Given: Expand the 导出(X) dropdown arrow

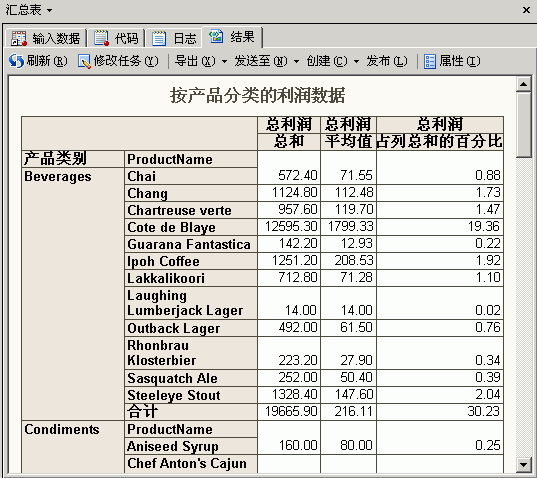Looking at the screenshot, I should (224, 62).
